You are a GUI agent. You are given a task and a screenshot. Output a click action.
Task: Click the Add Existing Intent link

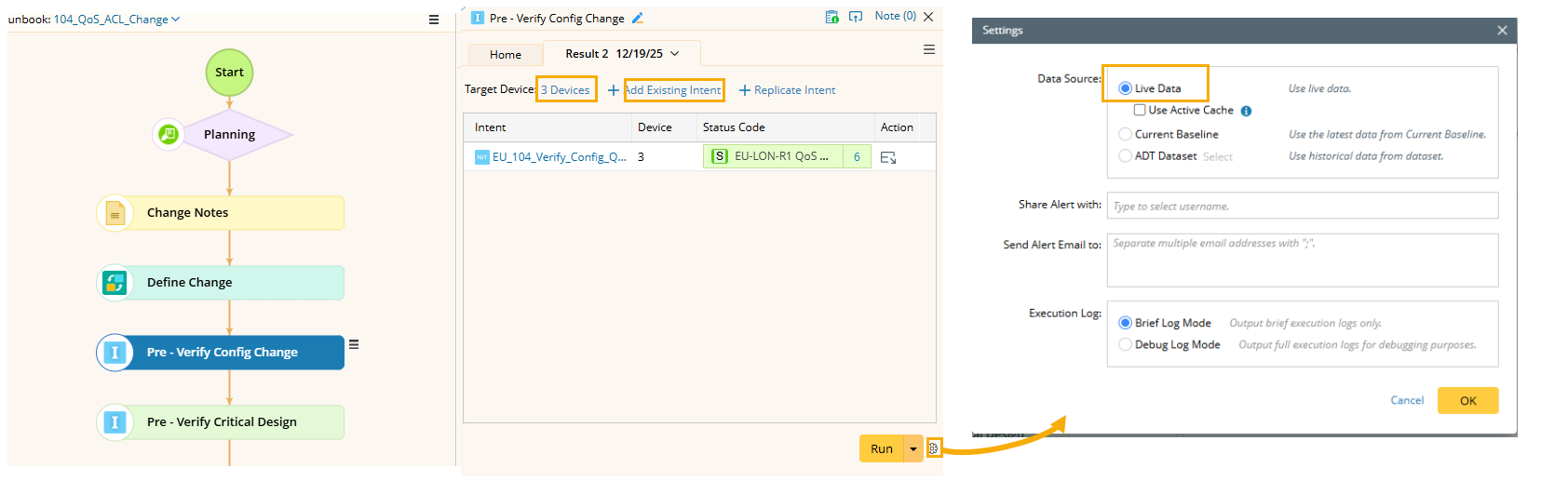pyautogui.click(x=673, y=90)
